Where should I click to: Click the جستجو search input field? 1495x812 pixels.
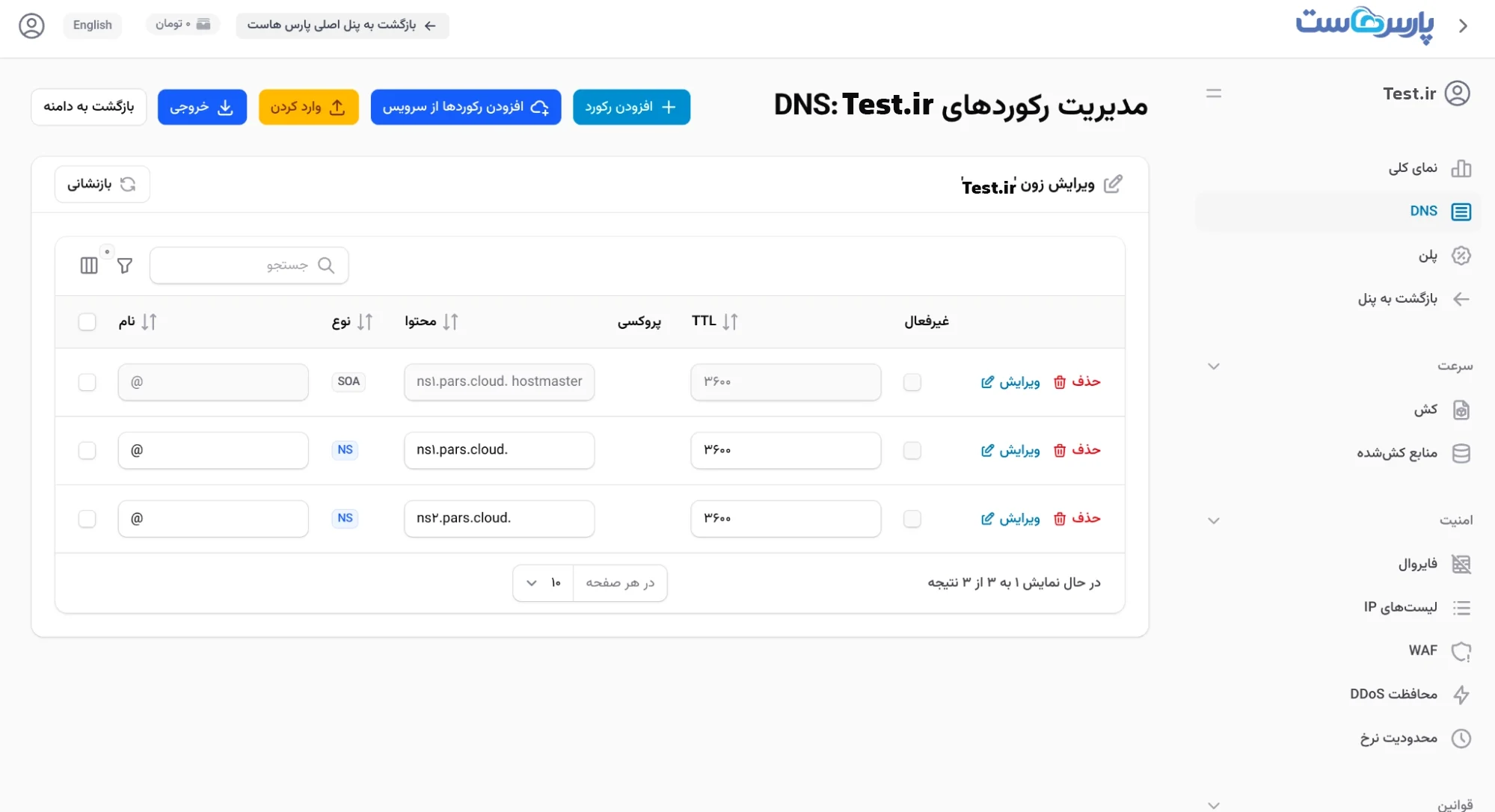coord(249,265)
